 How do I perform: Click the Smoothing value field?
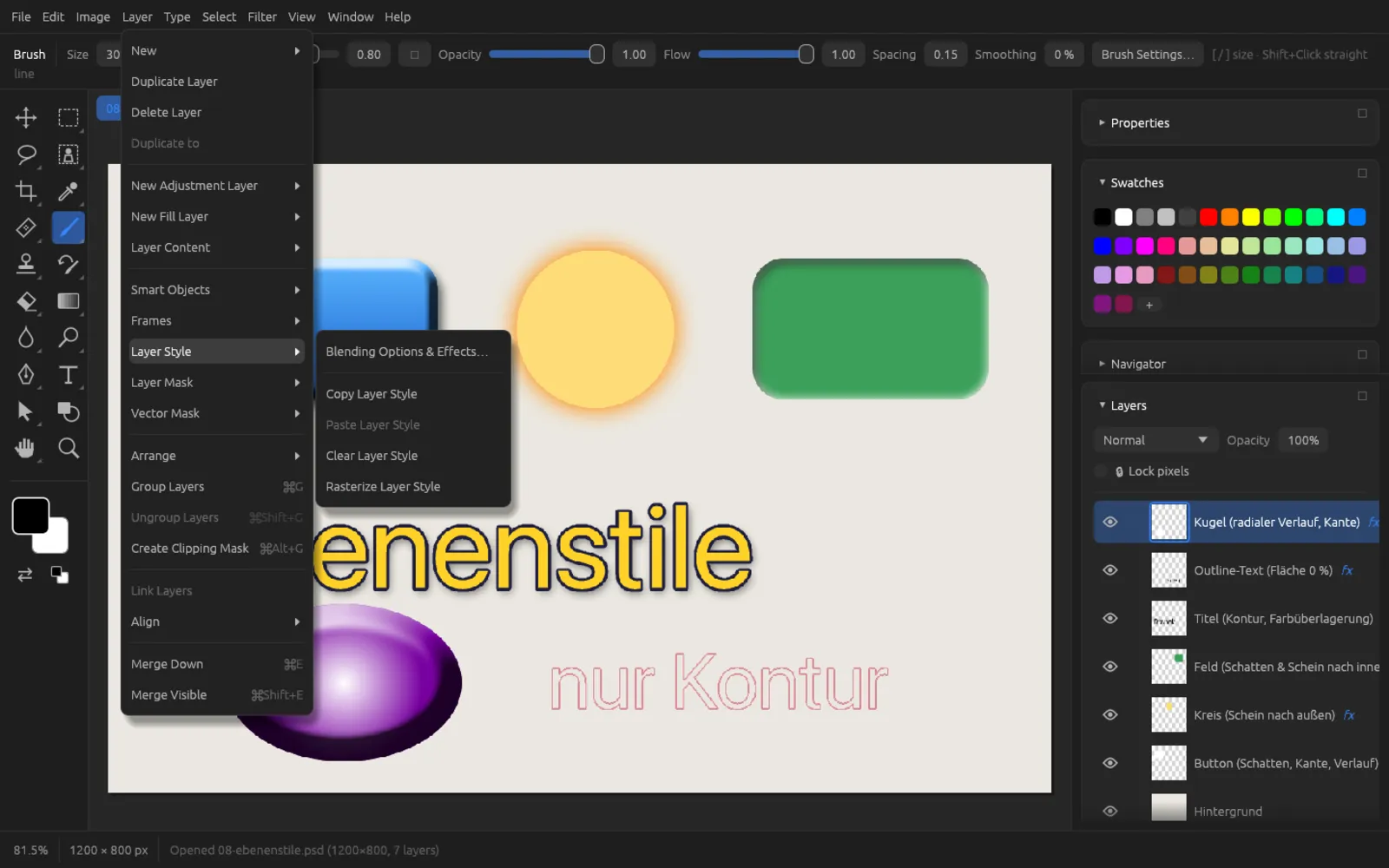pos(1063,54)
